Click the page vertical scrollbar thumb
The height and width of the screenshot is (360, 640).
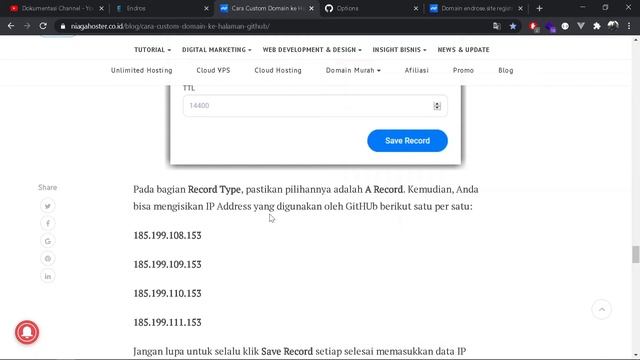click(636, 255)
